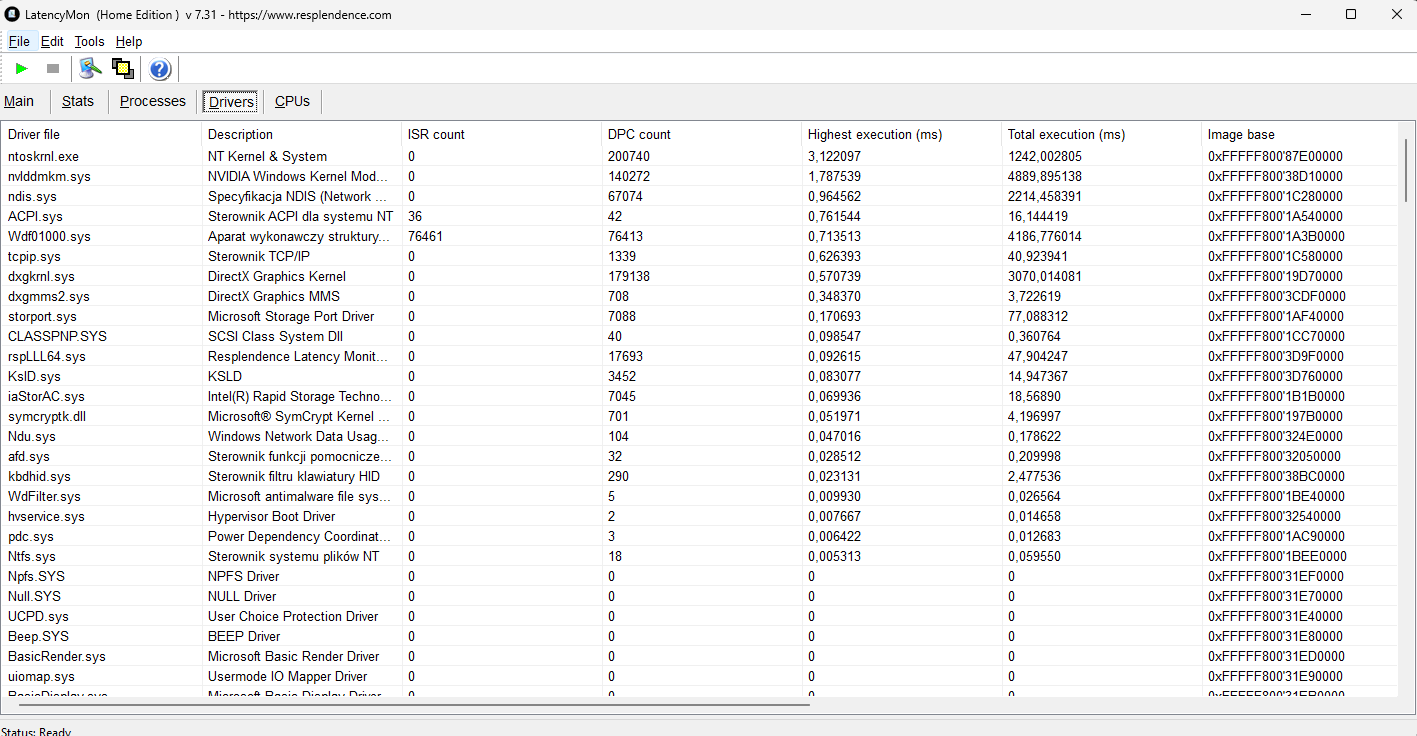The height and width of the screenshot is (736, 1417).
Task: Open the Tools menu
Action: (89, 41)
